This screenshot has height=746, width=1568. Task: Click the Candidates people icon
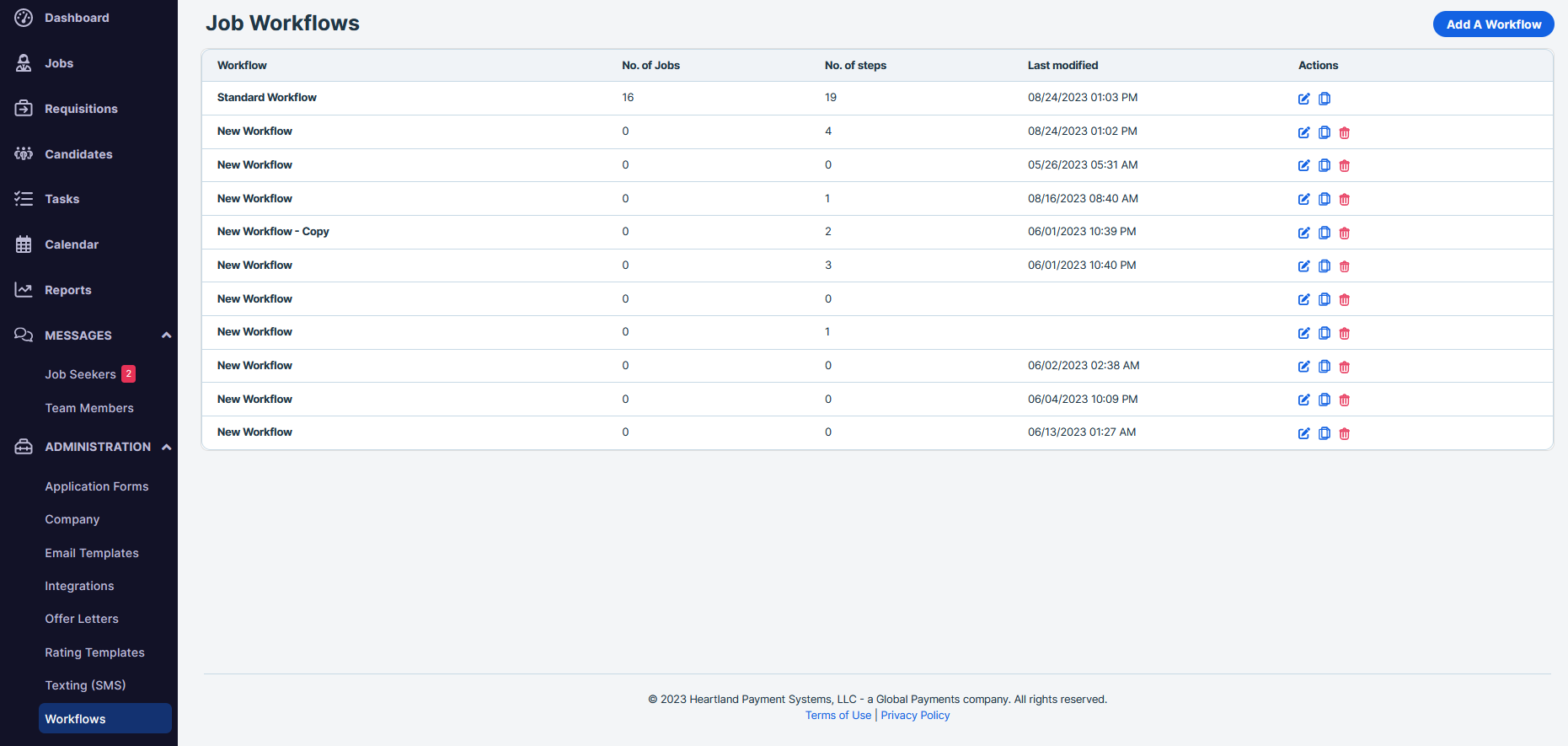click(24, 153)
